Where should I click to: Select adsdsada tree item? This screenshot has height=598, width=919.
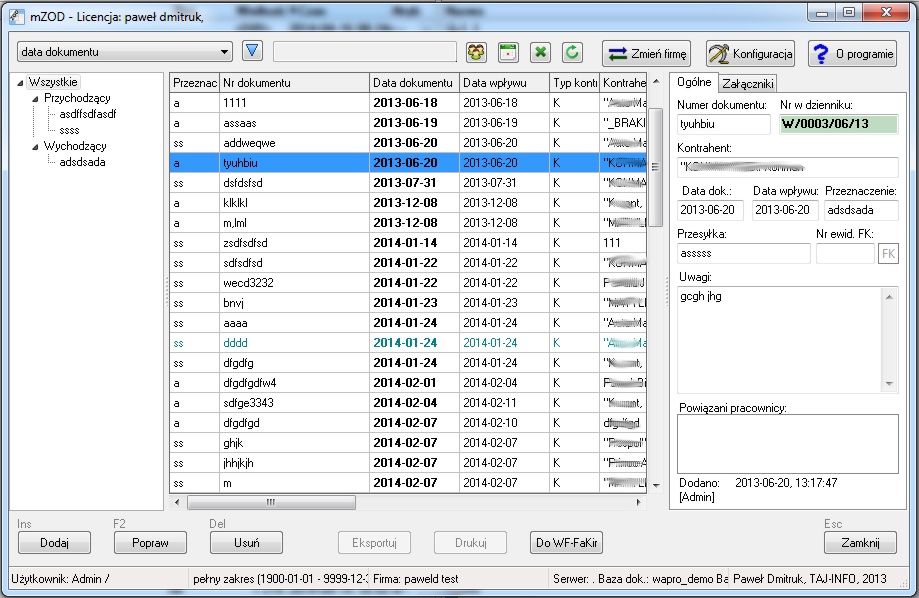click(82, 162)
